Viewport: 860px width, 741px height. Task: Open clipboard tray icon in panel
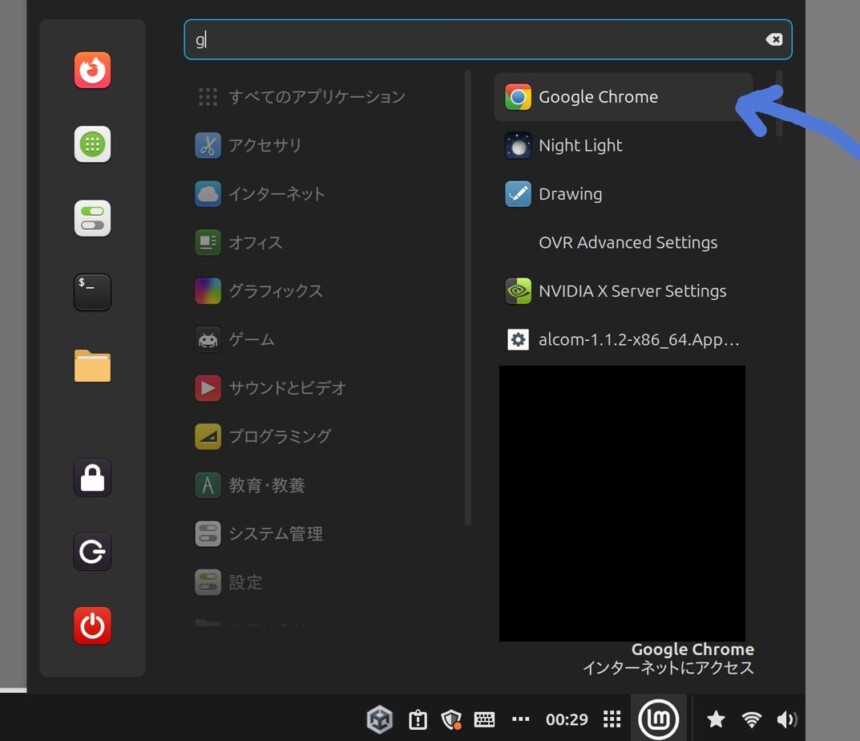point(417,720)
